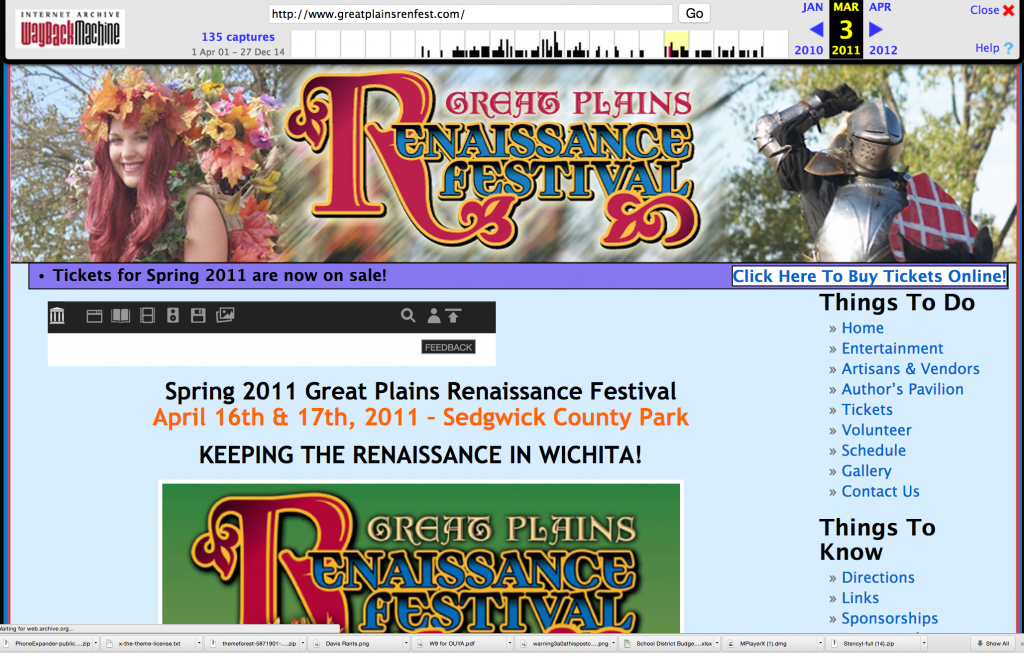Viewport: 1024px width, 653px height.
Task: Open the Images pictures icon
Action: 225,316
